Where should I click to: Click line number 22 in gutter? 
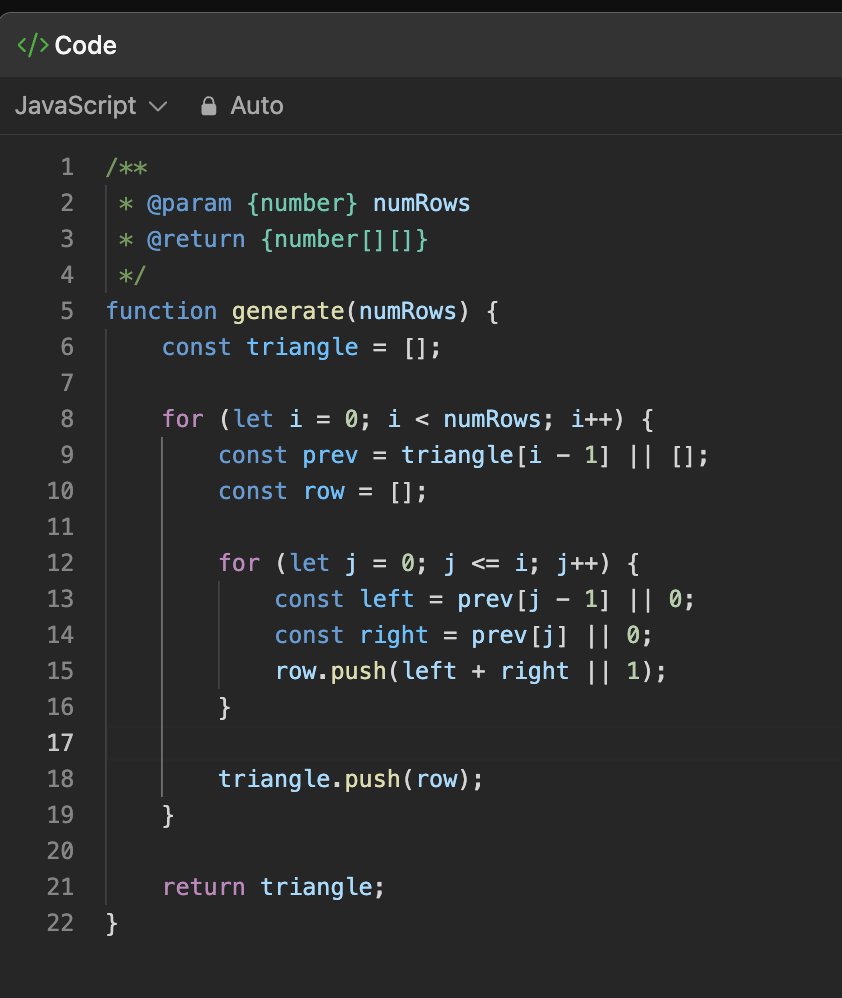[x=60, y=923]
